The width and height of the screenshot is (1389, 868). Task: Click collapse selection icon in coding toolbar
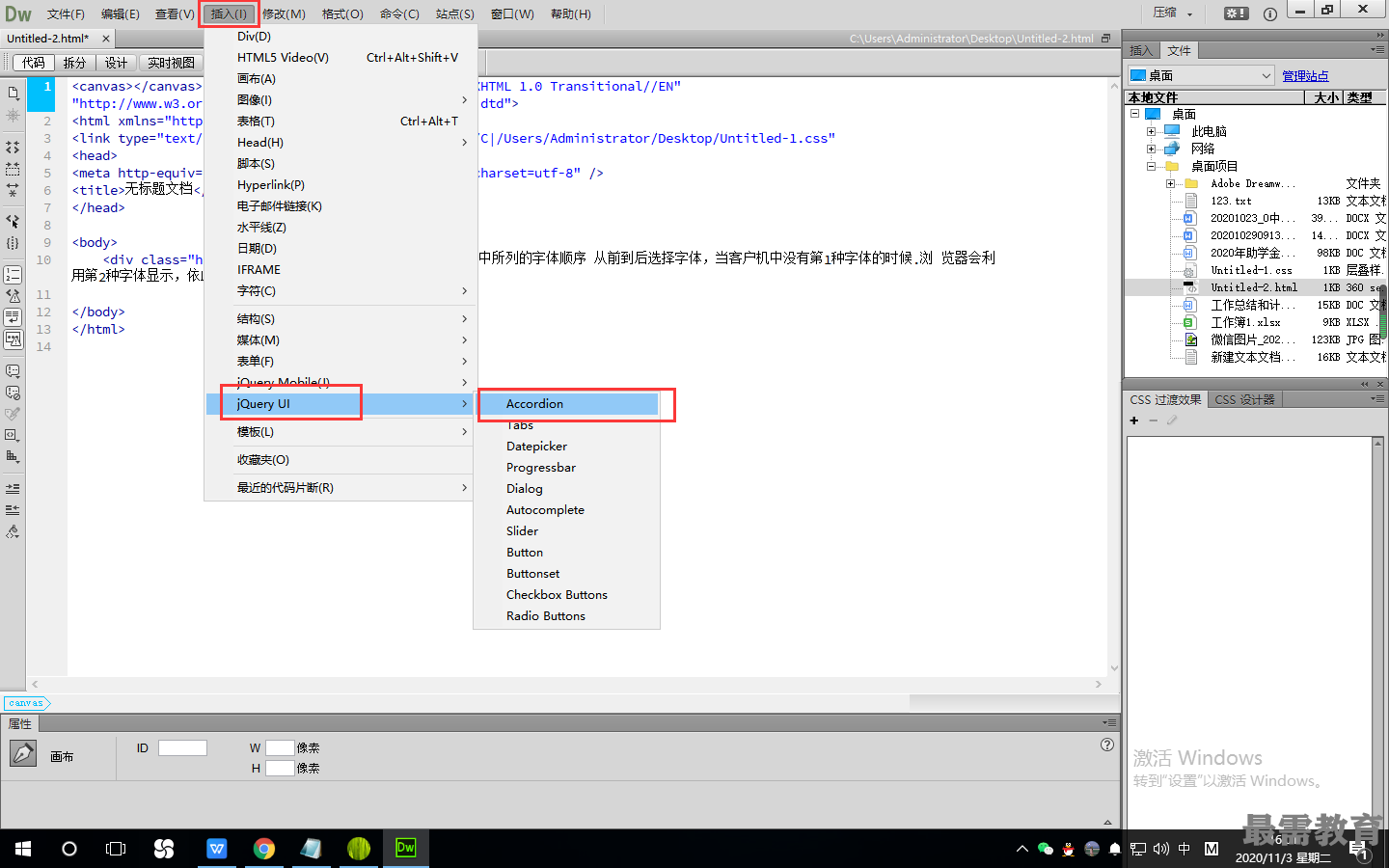tap(13, 169)
